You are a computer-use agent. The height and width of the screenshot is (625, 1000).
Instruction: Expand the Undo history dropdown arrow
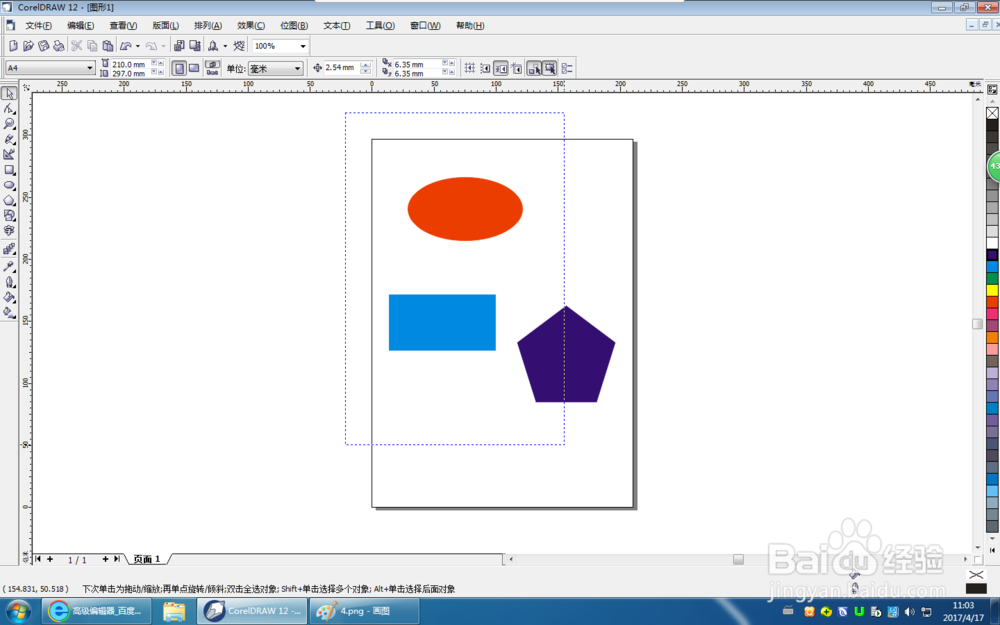tap(138, 46)
